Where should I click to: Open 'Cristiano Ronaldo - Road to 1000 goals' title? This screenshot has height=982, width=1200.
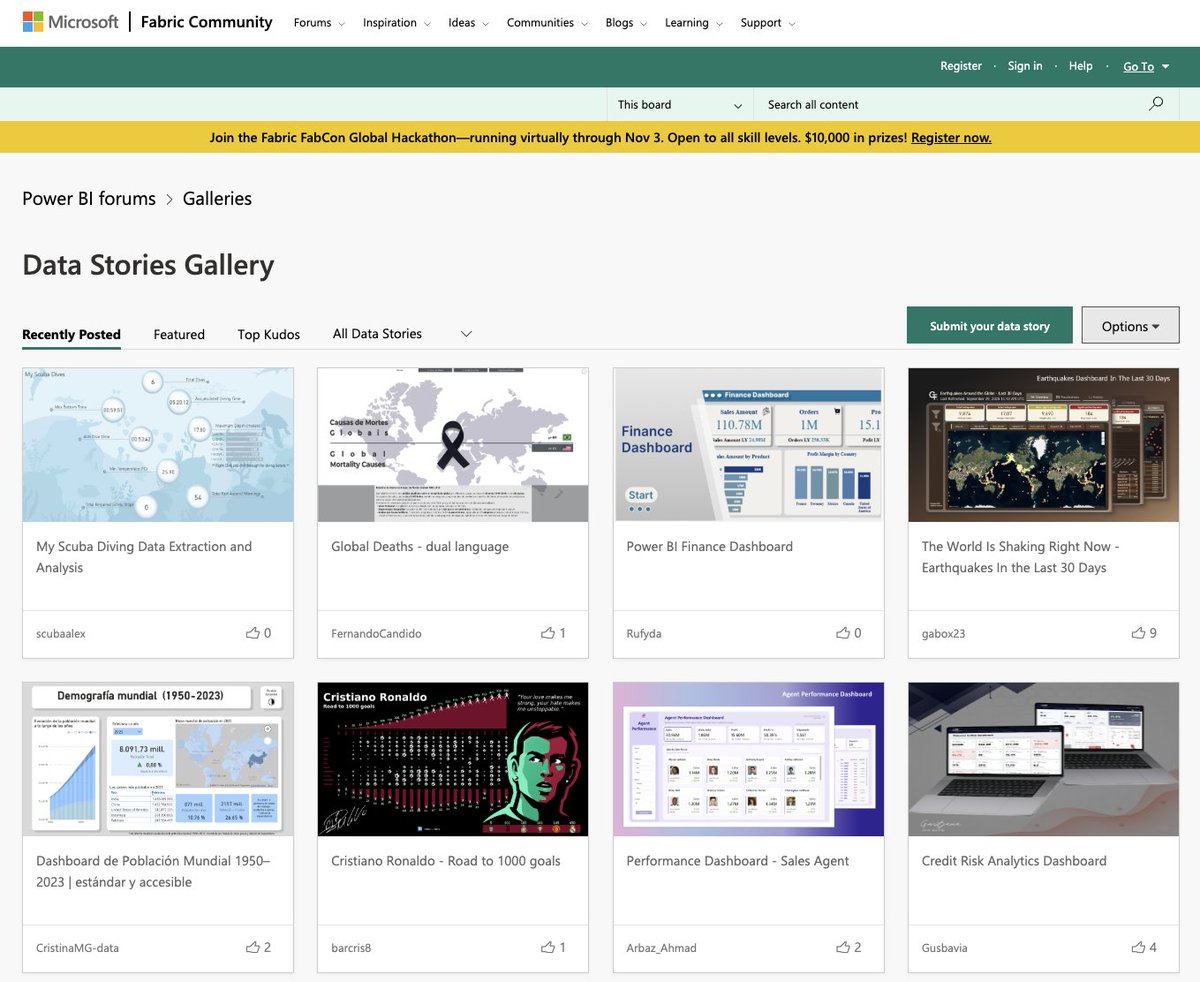446,861
